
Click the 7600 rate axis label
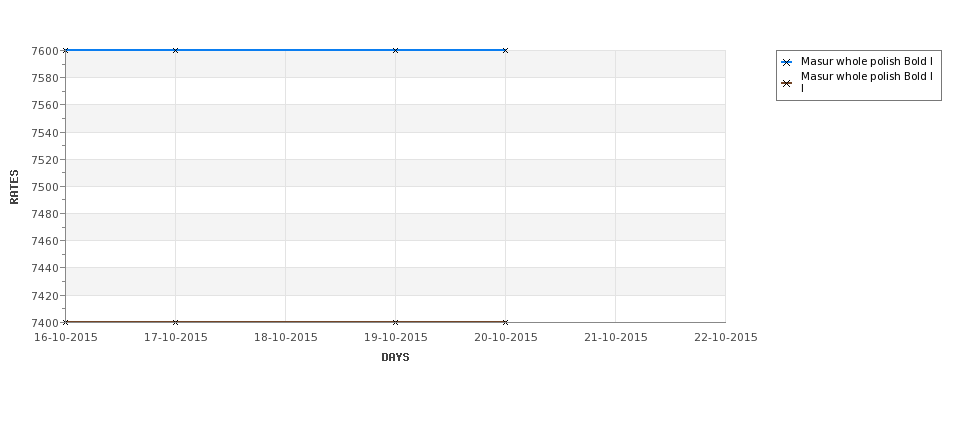tap(45, 51)
